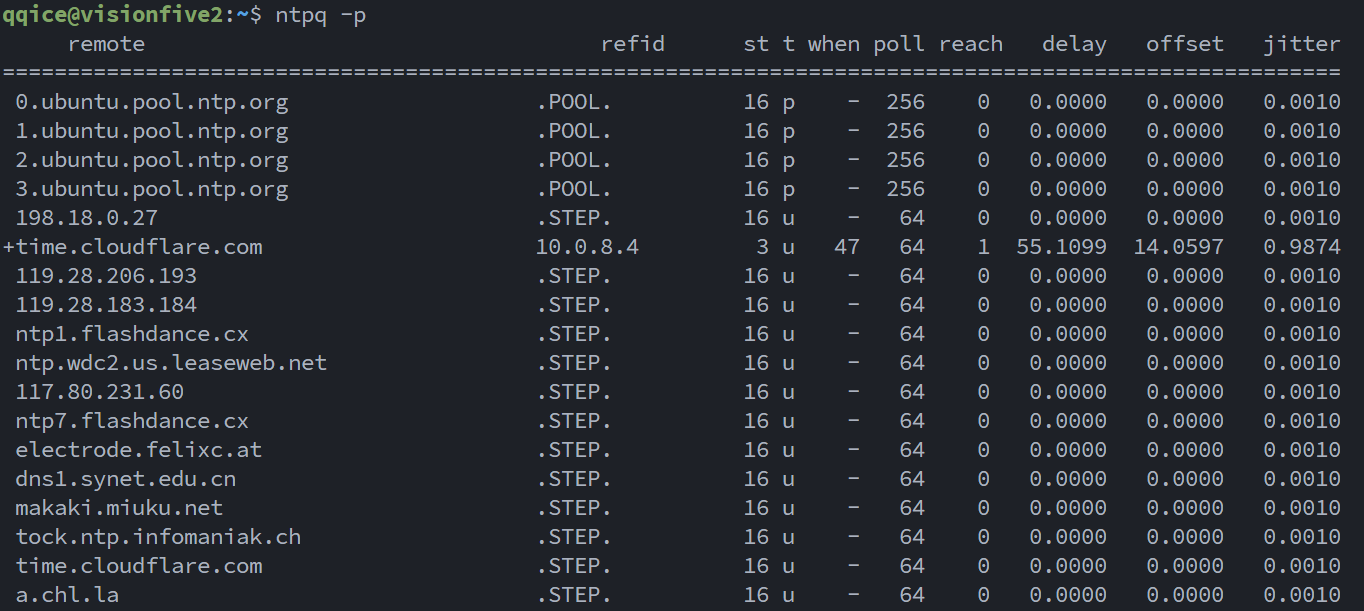Click the 117.80.231.60 remote address

(99, 392)
